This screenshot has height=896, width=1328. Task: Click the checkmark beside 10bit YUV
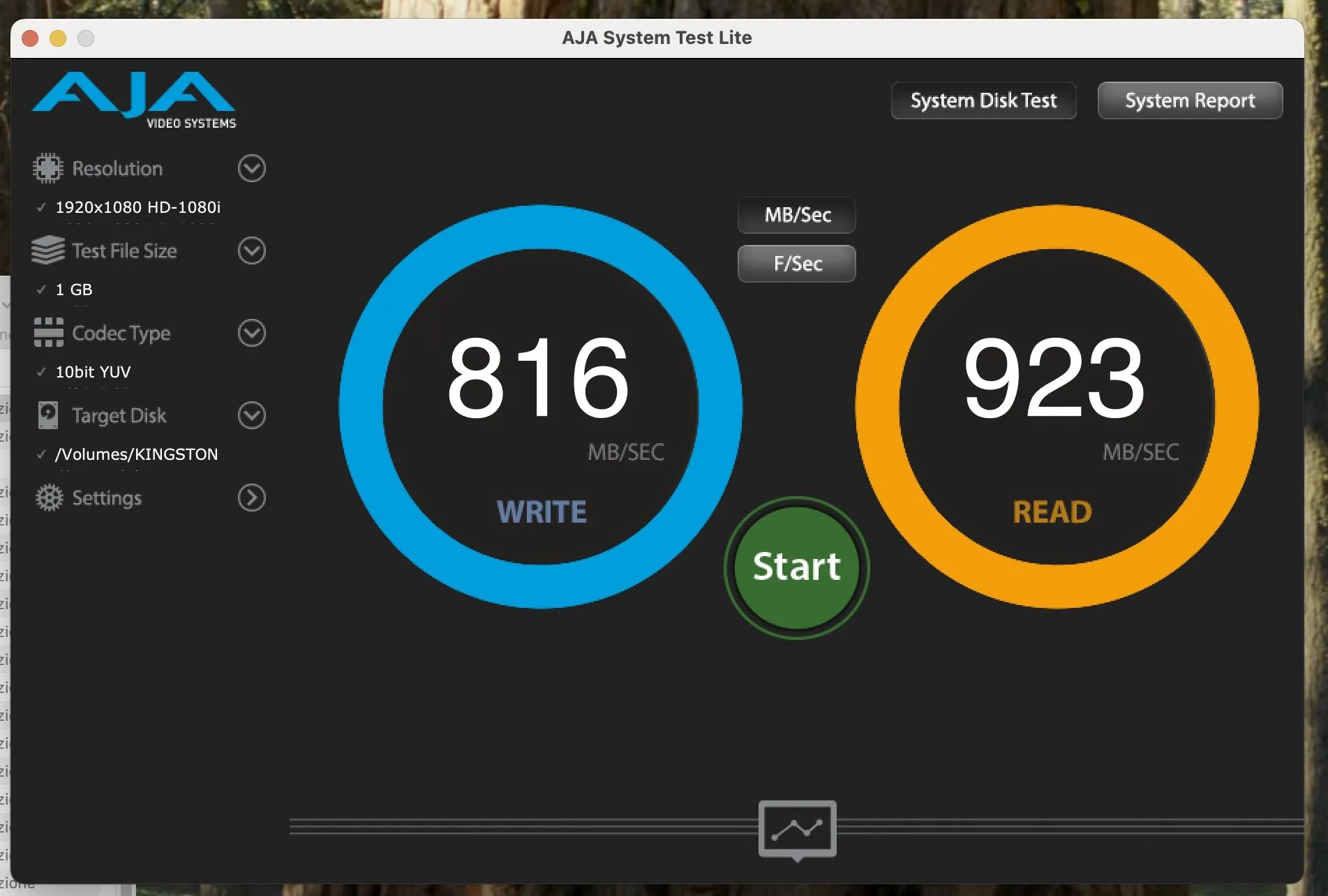(x=40, y=372)
